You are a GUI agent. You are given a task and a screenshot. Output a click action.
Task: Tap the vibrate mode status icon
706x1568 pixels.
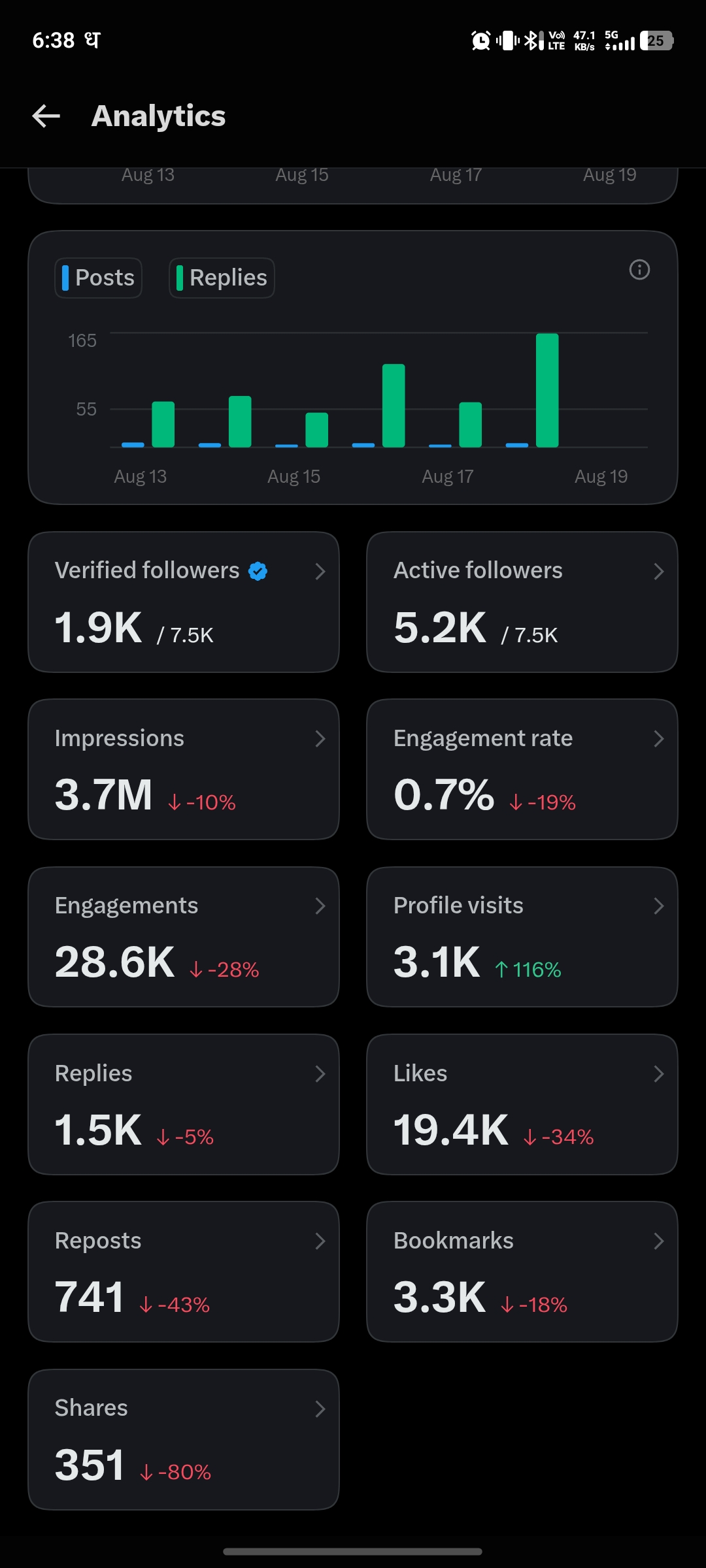pyautogui.click(x=508, y=41)
